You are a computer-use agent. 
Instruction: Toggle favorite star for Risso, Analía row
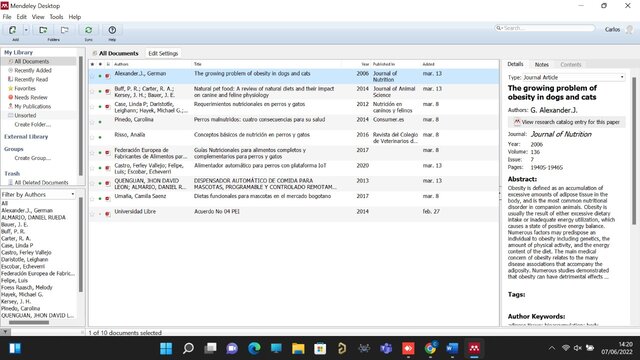[92, 137]
